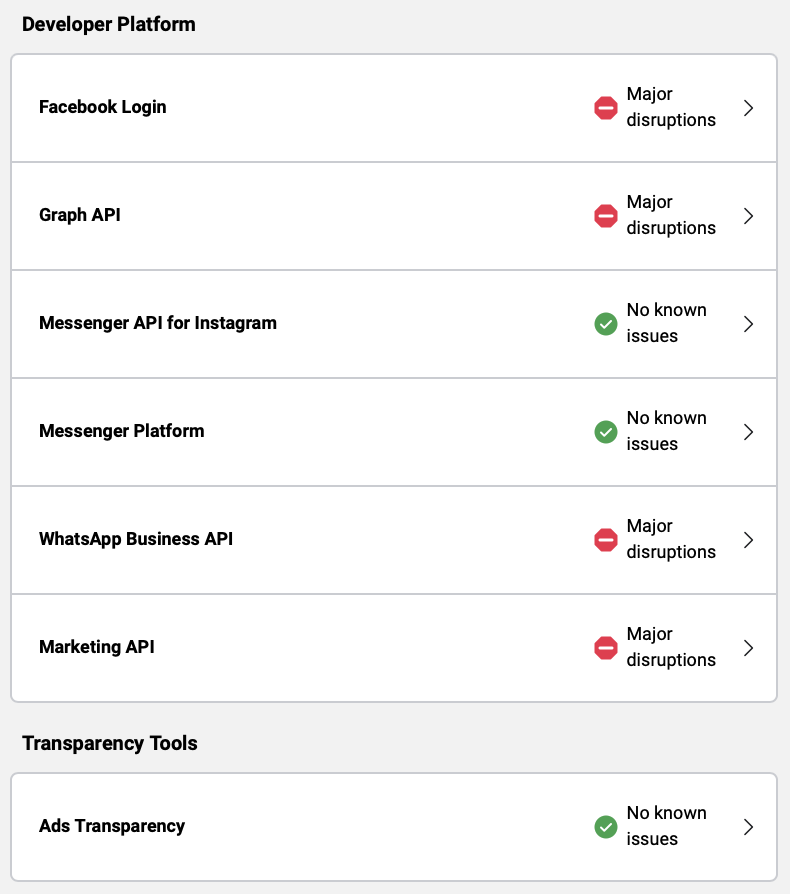Expand the Facebook Login row chevron
Viewport: 790px width, 894px height.
[x=748, y=108]
